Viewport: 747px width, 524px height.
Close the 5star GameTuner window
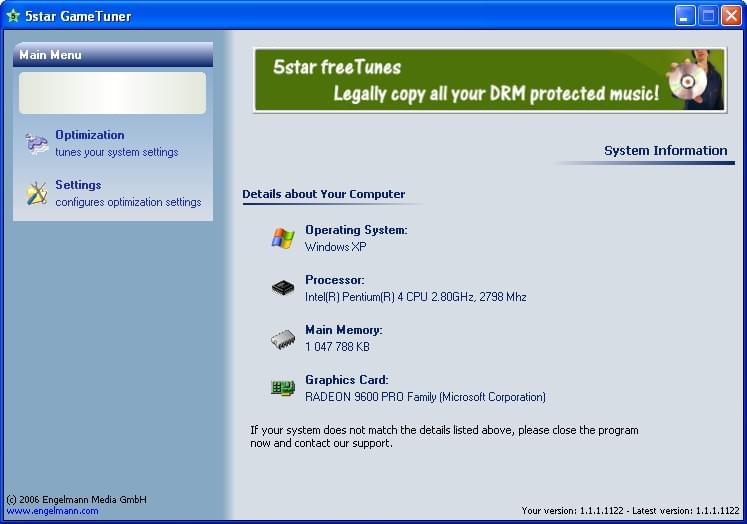pyautogui.click(x=731, y=16)
